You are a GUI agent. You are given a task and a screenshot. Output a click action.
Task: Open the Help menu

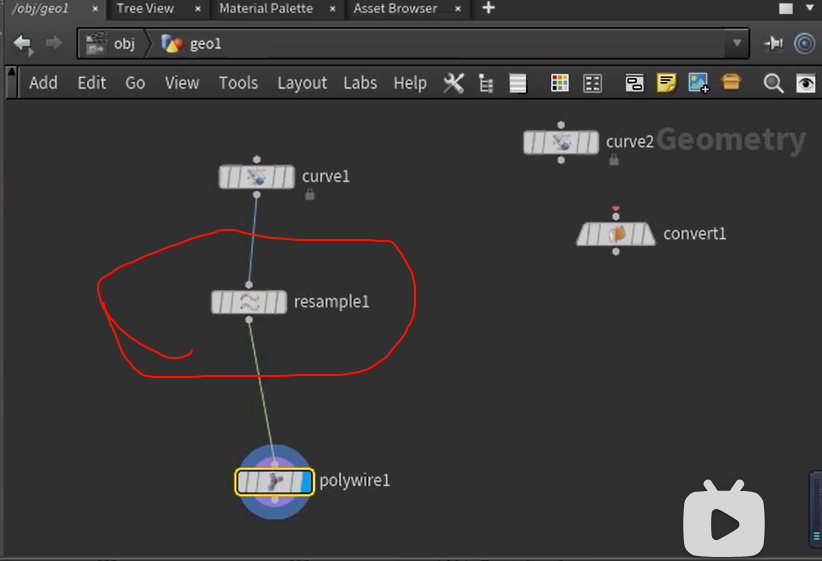pyautogui.click(x=410, y=83)
